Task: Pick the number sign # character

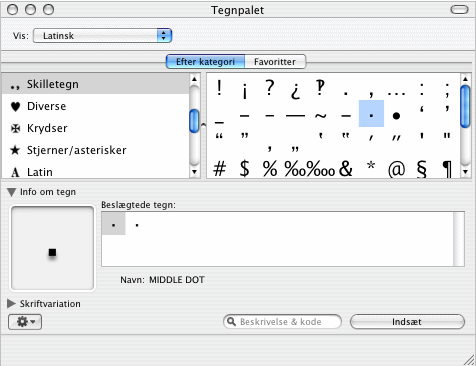Action: [219, 168]
